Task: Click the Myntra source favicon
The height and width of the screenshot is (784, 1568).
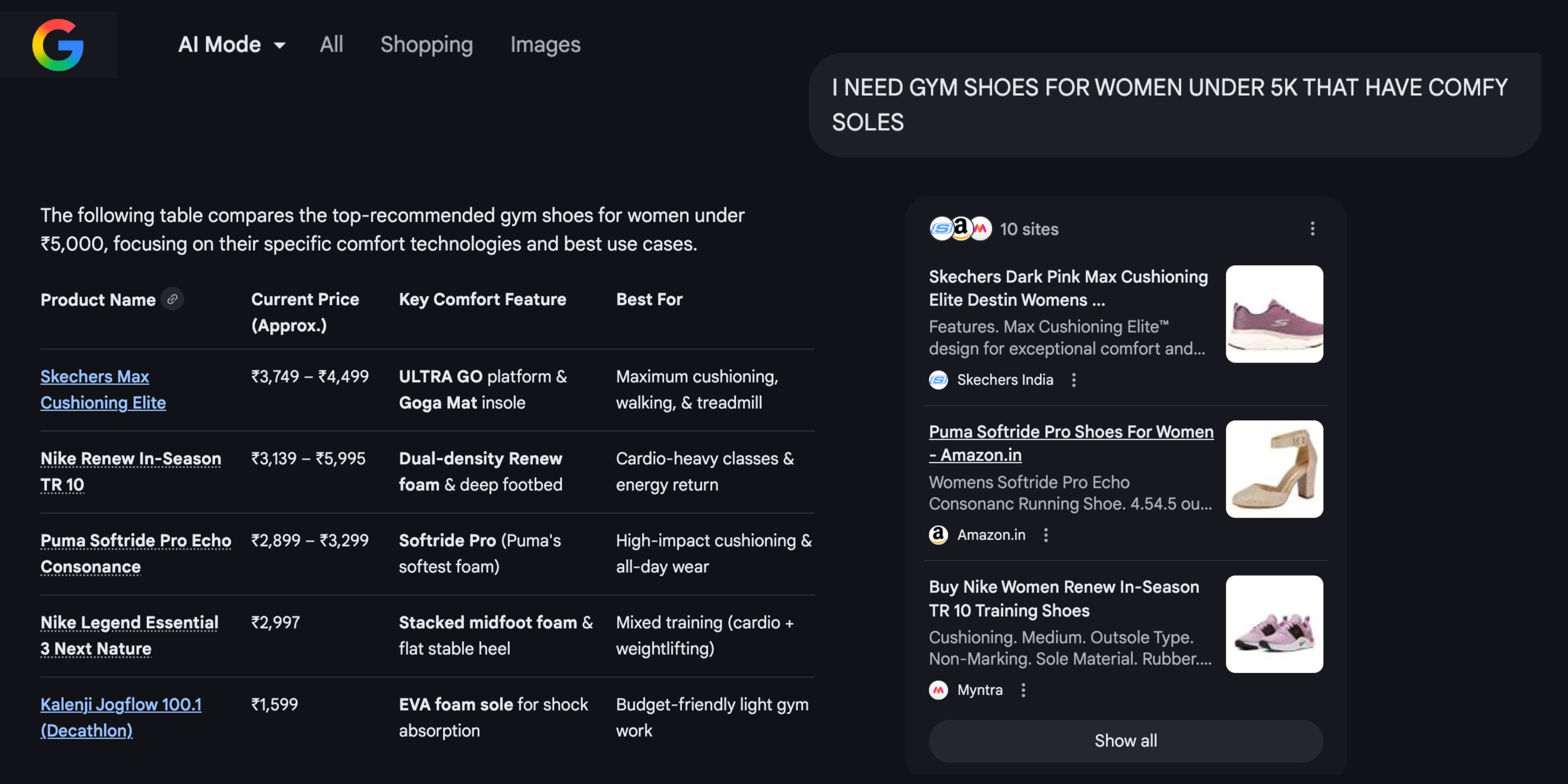Action: pos(938,690)
